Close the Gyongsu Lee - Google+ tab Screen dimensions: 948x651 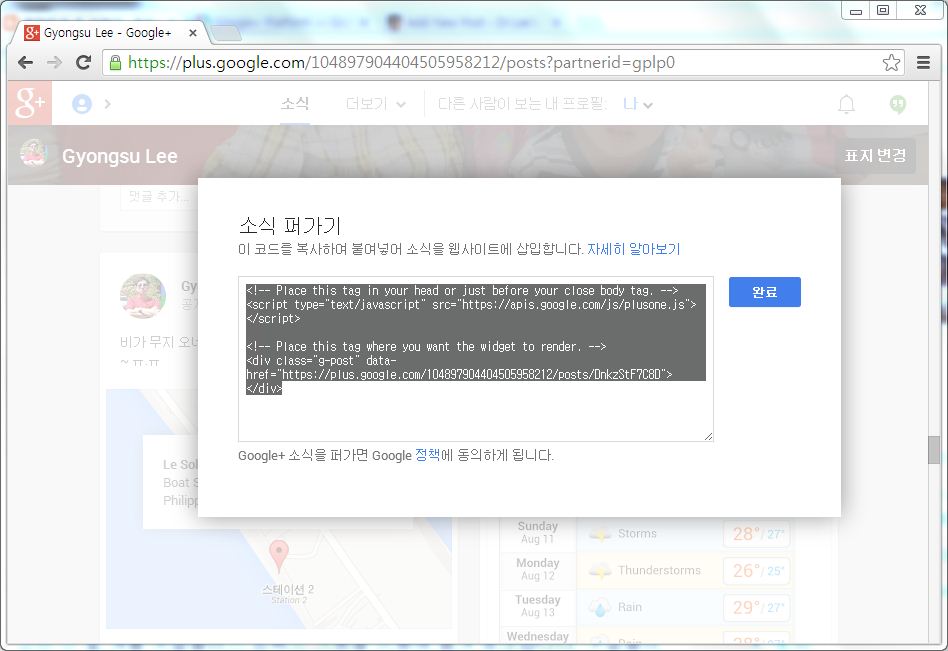click(x=193, y=33)
